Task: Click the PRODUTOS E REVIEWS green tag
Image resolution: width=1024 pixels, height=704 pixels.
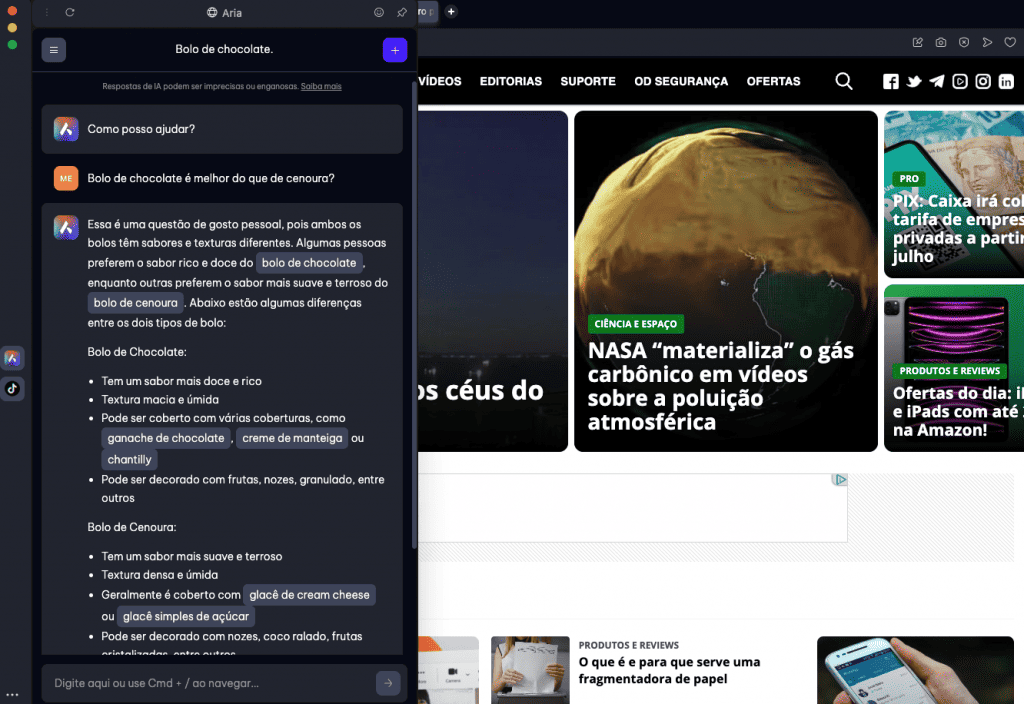Action: coord(950,371)
